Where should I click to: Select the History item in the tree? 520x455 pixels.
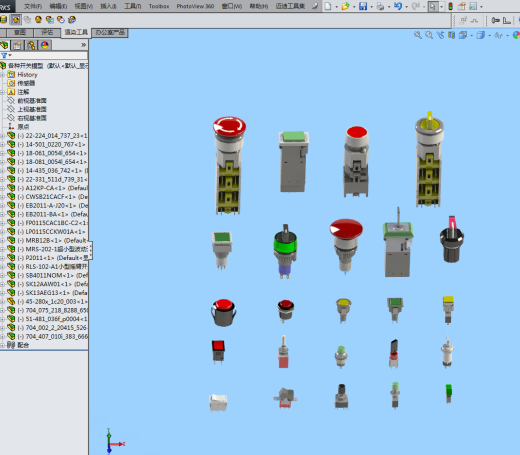click(x=27, y=75)
